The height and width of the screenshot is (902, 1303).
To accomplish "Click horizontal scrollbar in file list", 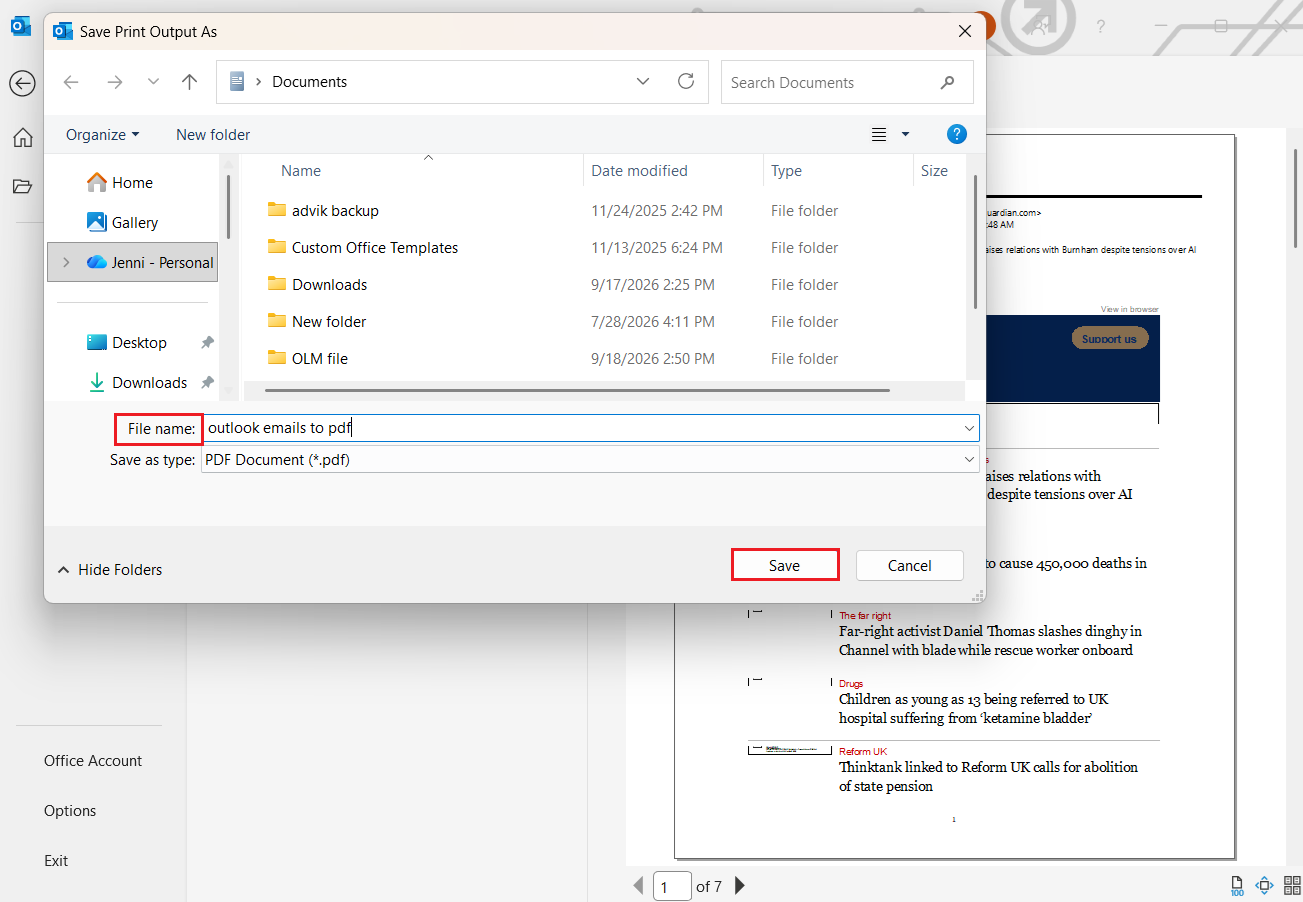I will pos(577,390).
